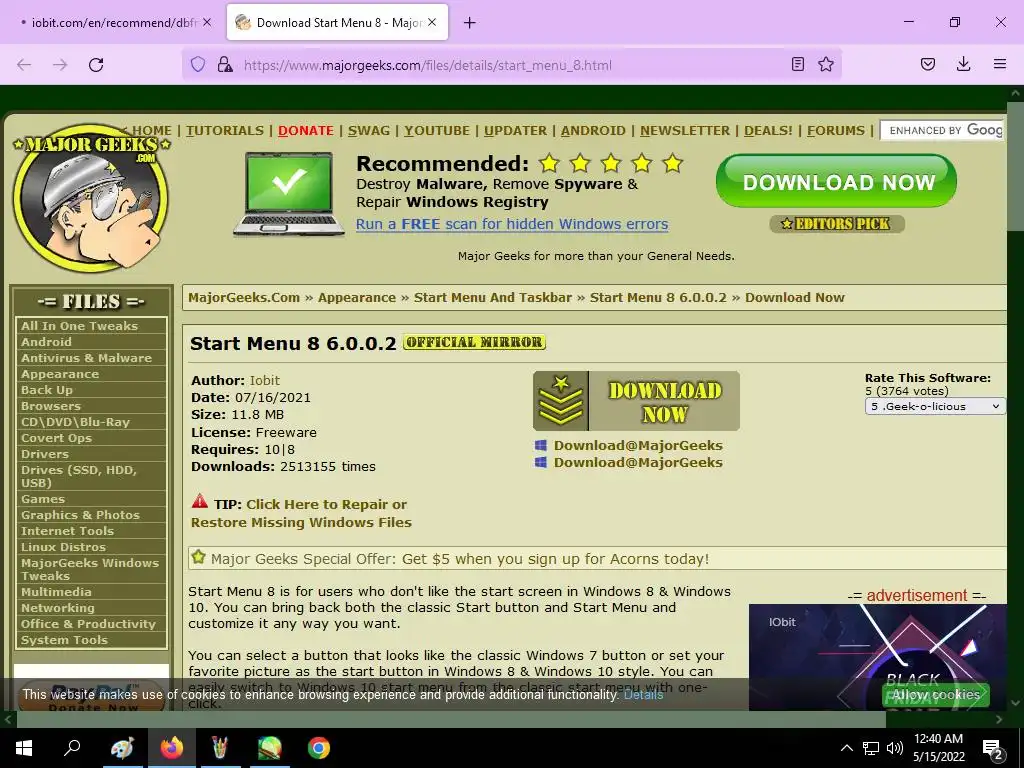Click the horizontal page scrollbar

click(x=451, y=719)
